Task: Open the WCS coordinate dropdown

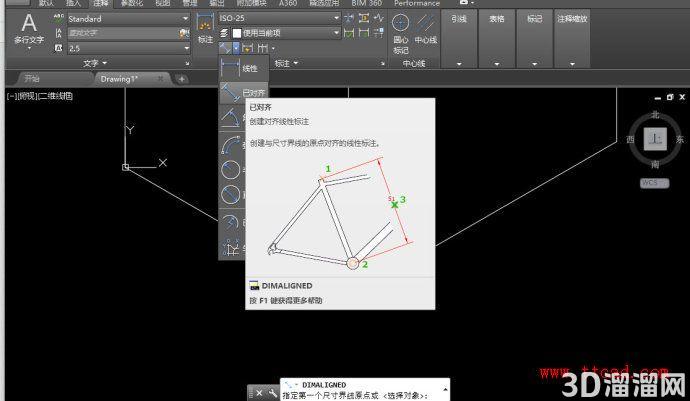Action: point(655,183)
